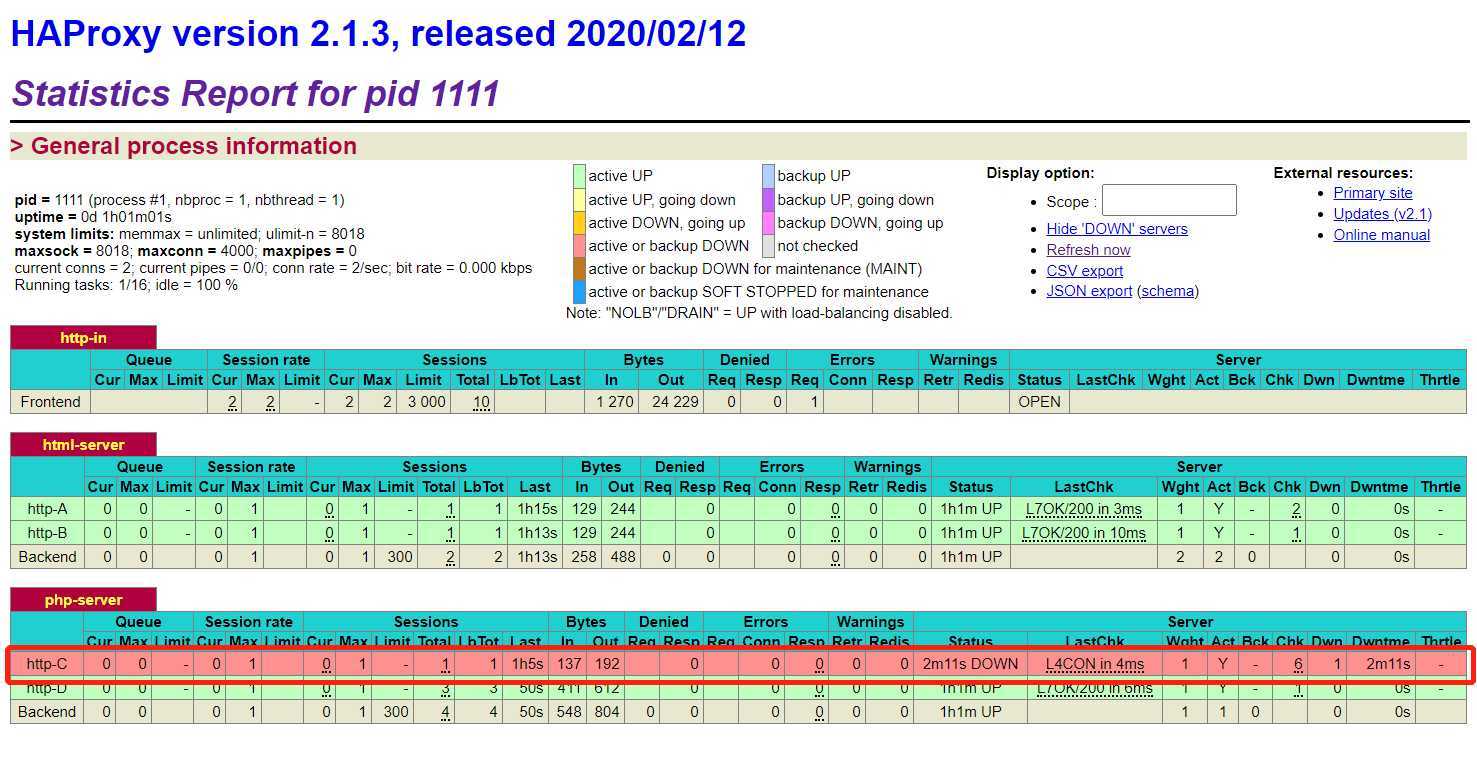Click Frontend bytes in value 1 270

pos(615,402)
